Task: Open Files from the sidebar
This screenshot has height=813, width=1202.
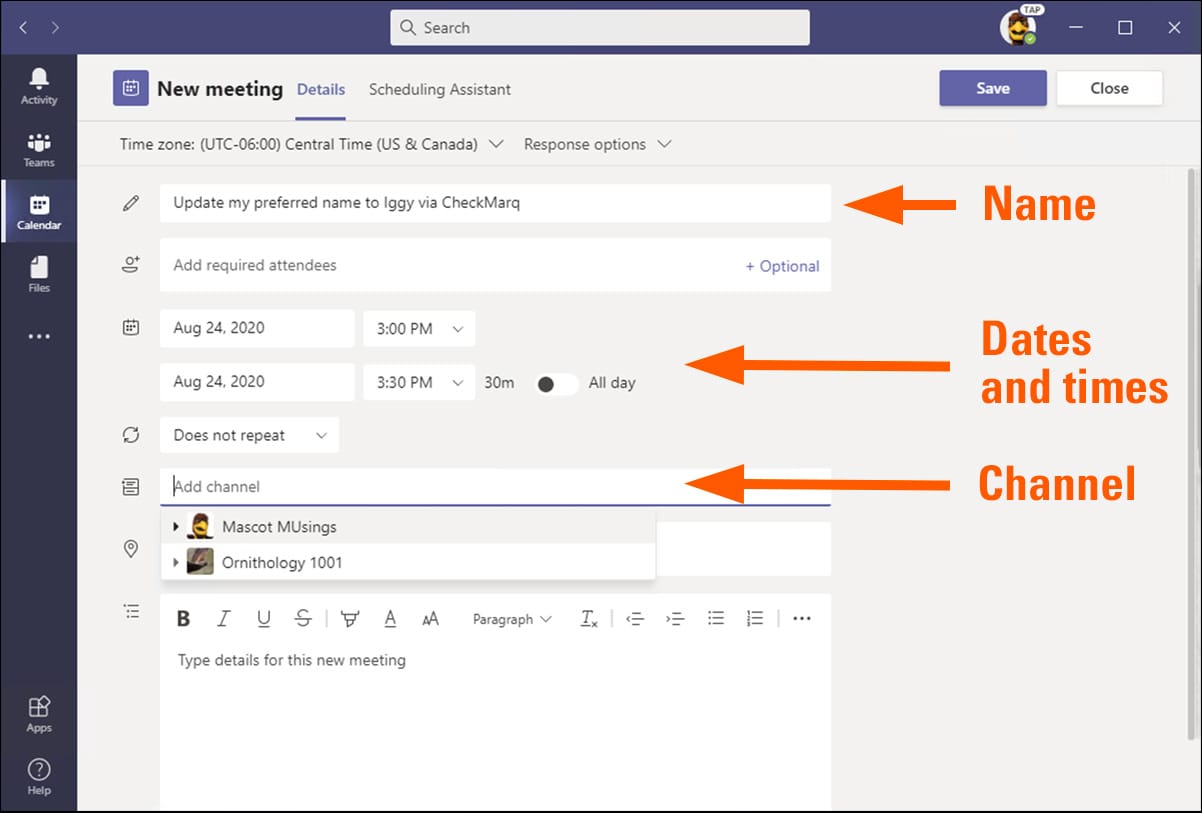Action: (x=39, y=274)
